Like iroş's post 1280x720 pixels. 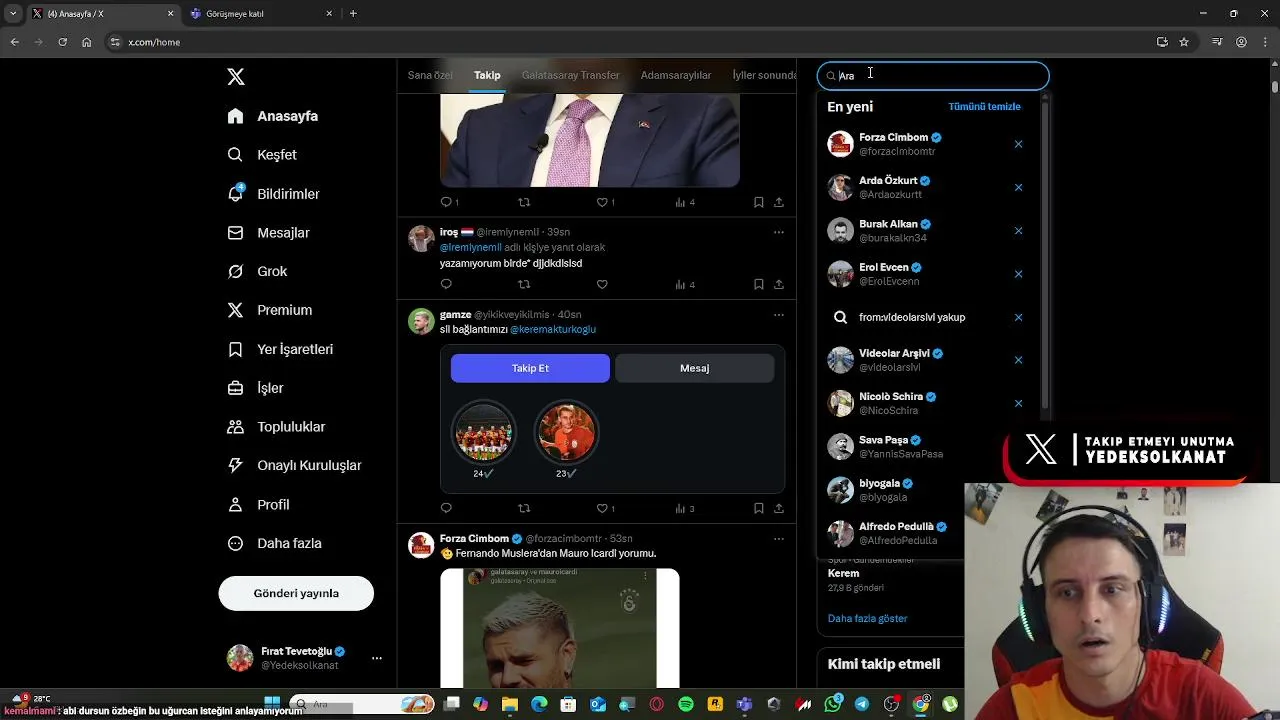point(602,285)
